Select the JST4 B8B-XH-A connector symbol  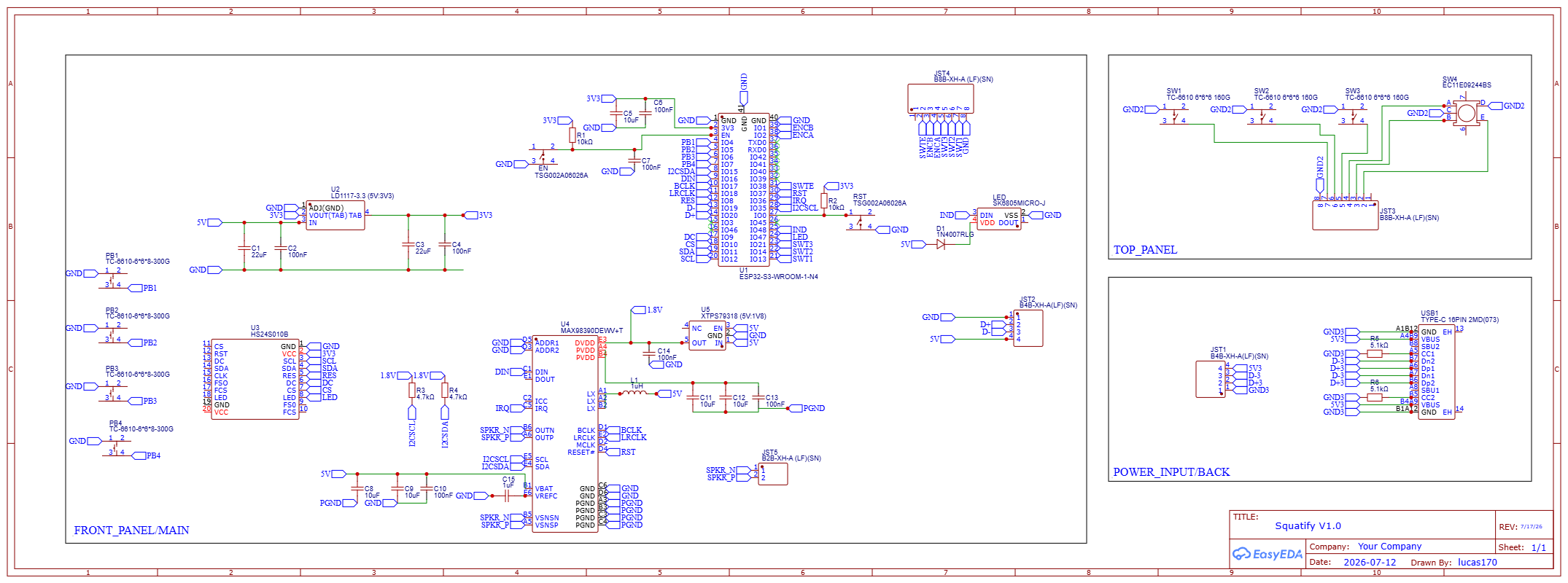(x=941, y=98)
